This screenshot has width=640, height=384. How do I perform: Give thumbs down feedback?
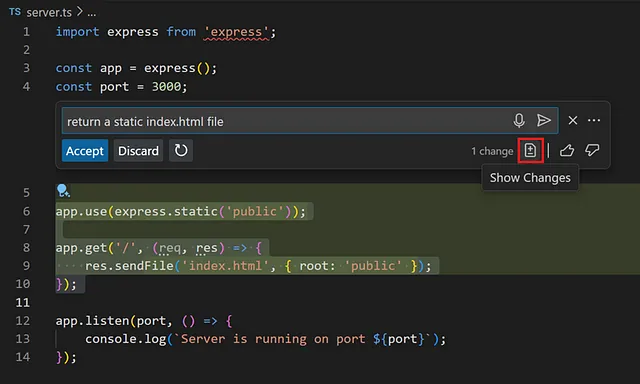592,151
